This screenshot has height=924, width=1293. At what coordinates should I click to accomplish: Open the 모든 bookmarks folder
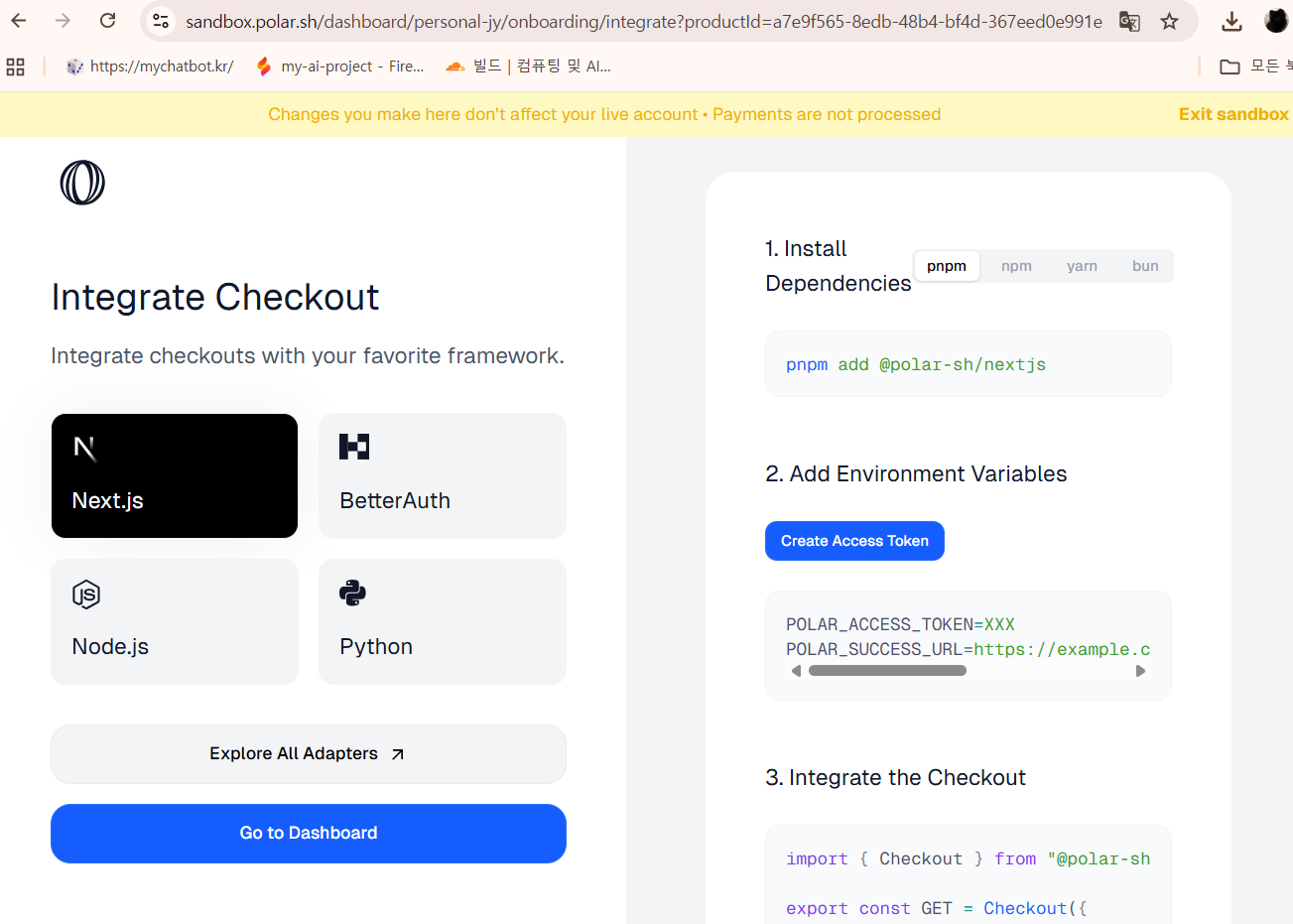click(1255, 66)
